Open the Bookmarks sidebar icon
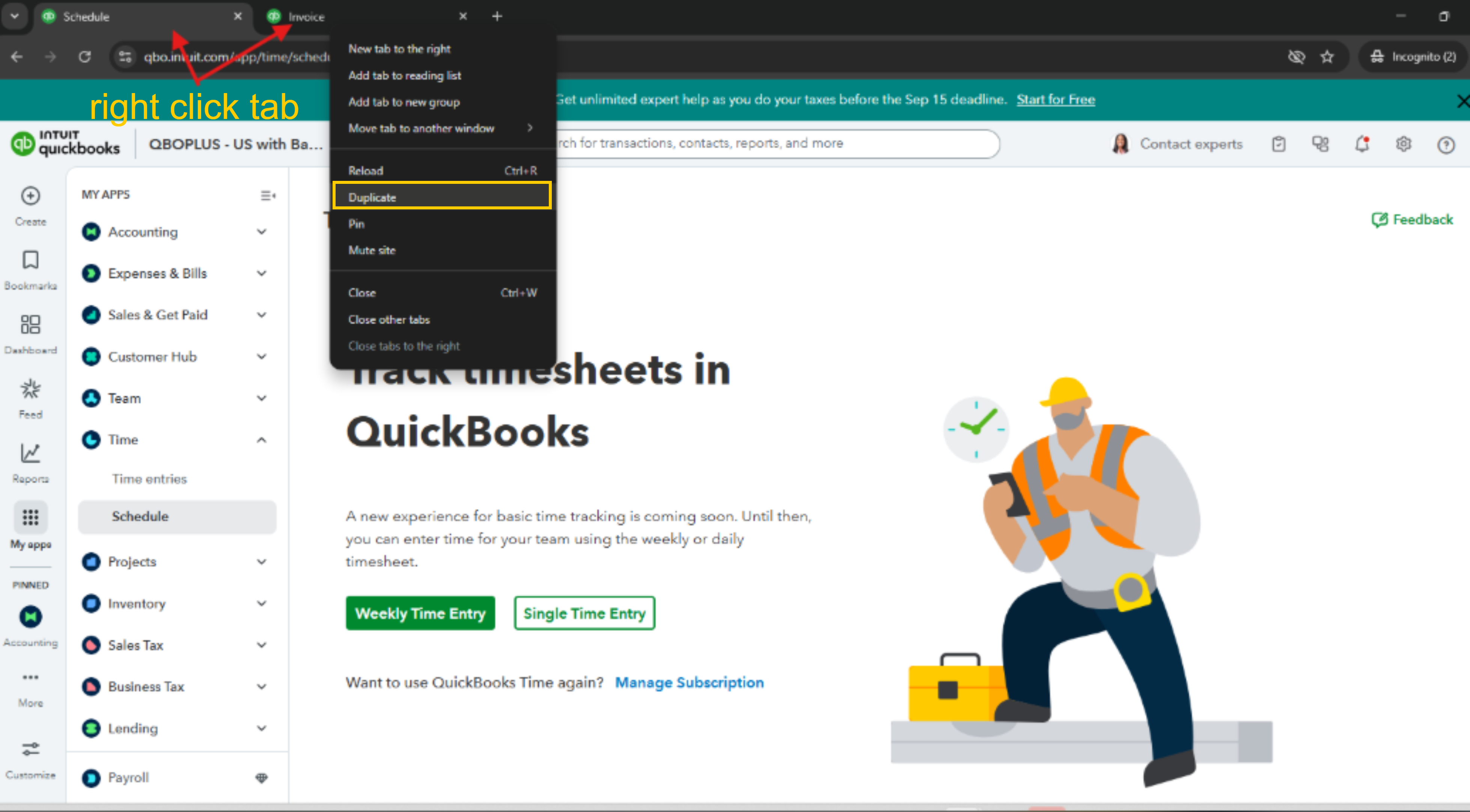 [30, 260]
